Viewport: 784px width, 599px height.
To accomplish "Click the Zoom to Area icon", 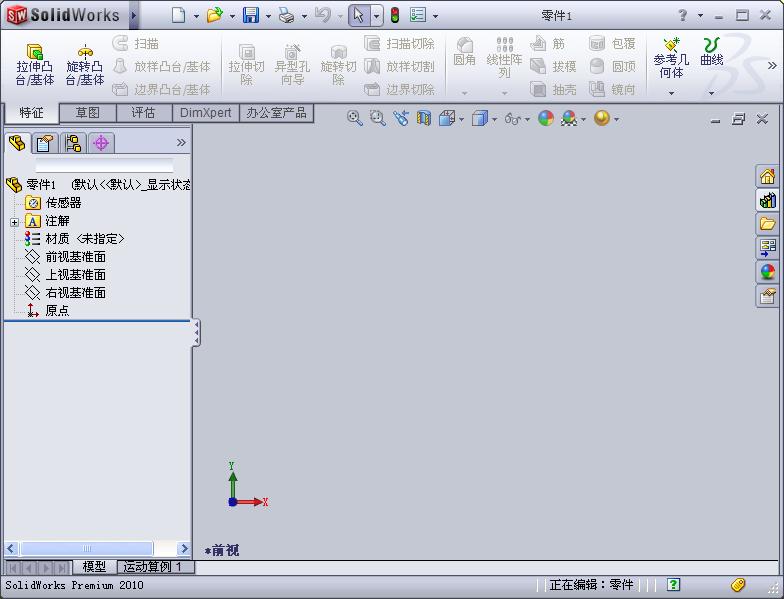I will point(378,118).
